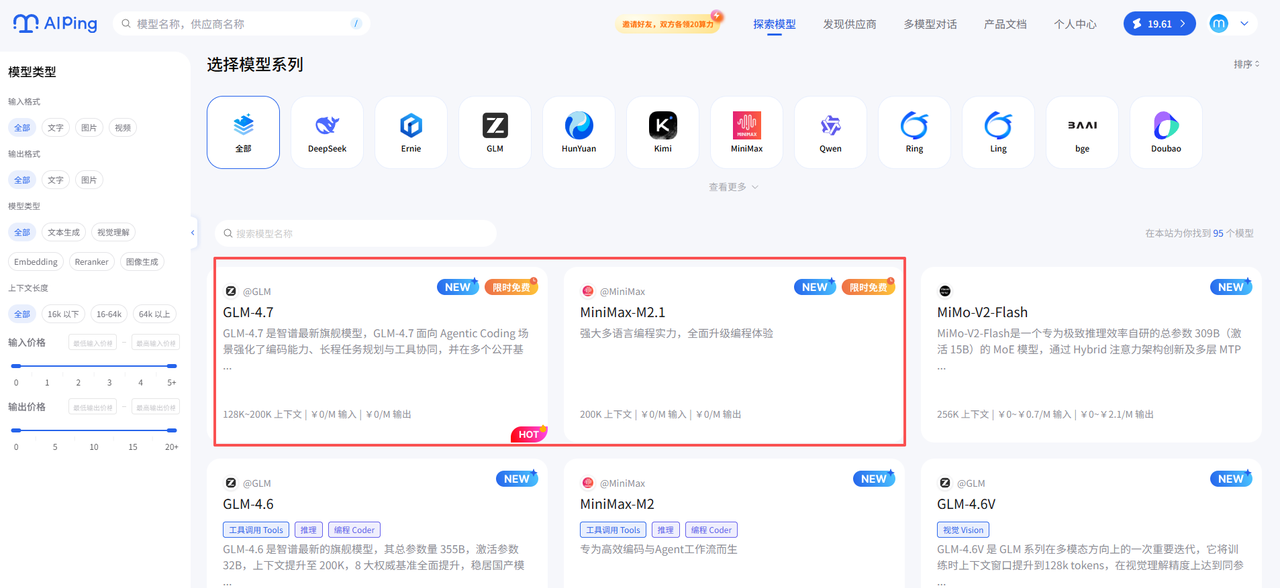1280x588 pixels.
Task: Select 16-64k context length filter
Action: (x=108, y=314)
